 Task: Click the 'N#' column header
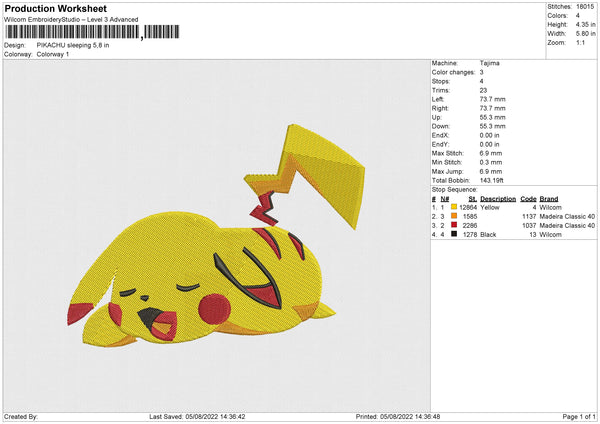pyautogui.click(x=445, y=199)
